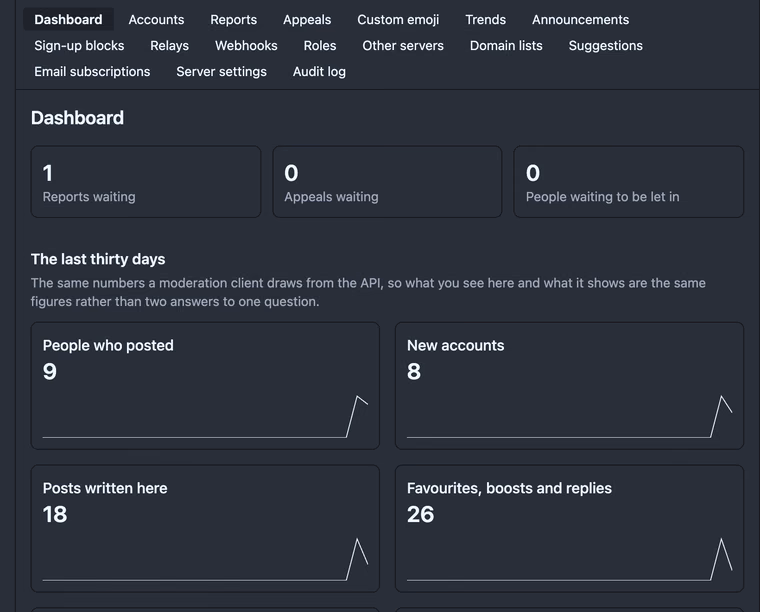Click the People who posted sparkline
Screen dimensions: 760x612
pos(205,417)
